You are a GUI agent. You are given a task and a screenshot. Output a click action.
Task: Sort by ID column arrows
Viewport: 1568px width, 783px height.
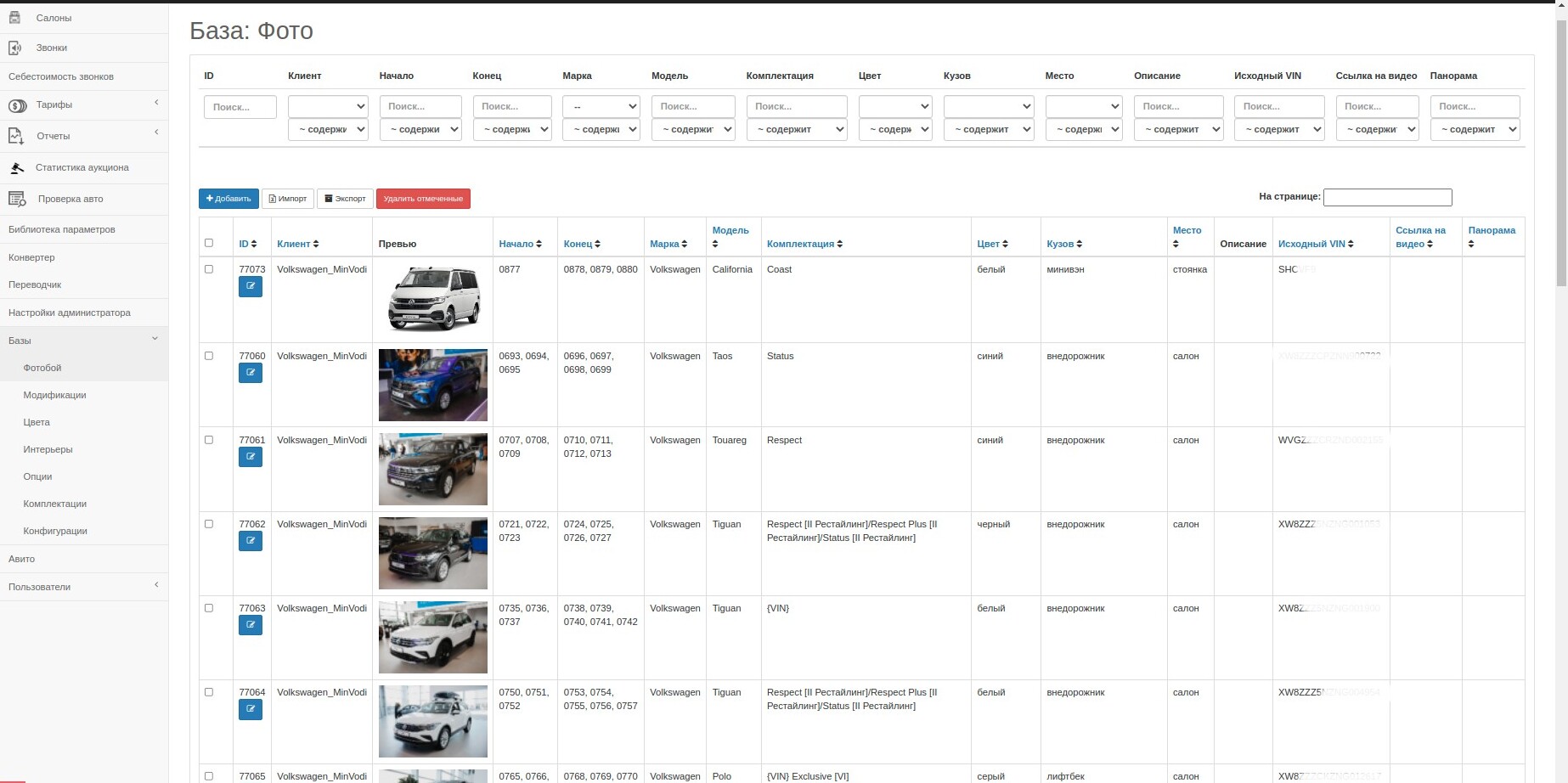coord(254,245)
